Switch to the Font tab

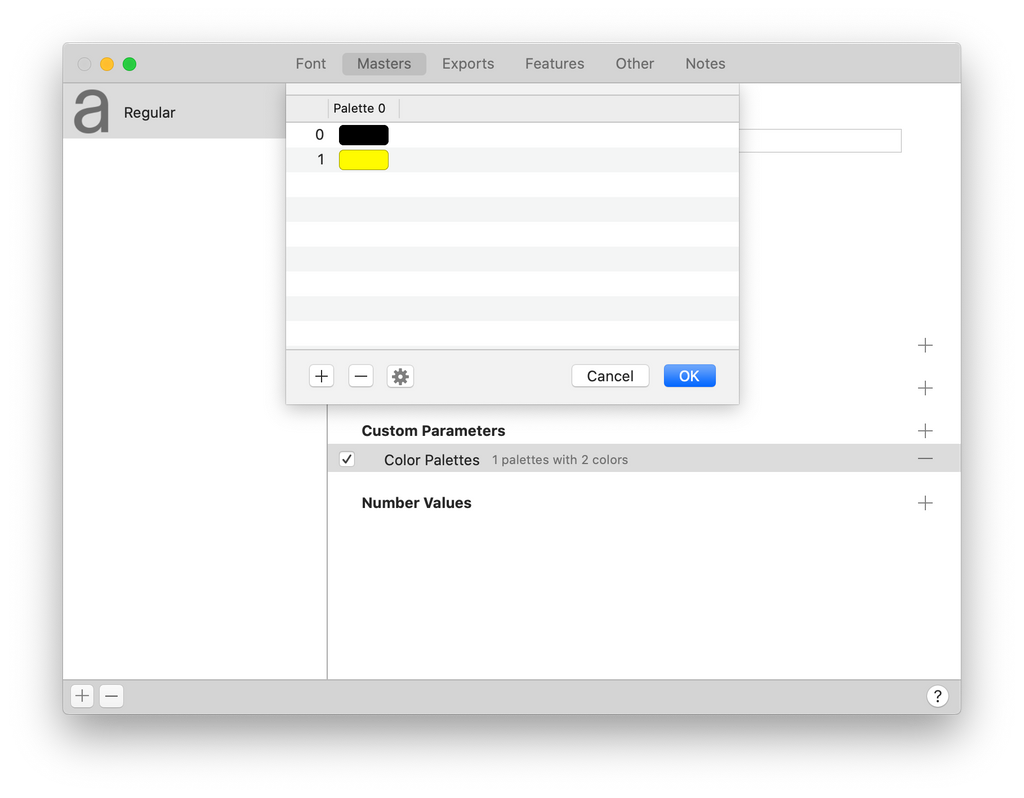[x=310, y=63]
